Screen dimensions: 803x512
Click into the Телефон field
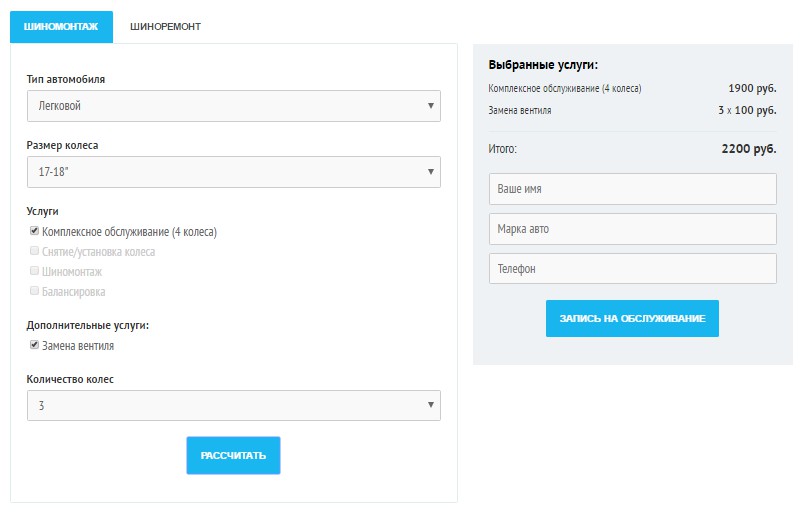click(x=632, y=268)
